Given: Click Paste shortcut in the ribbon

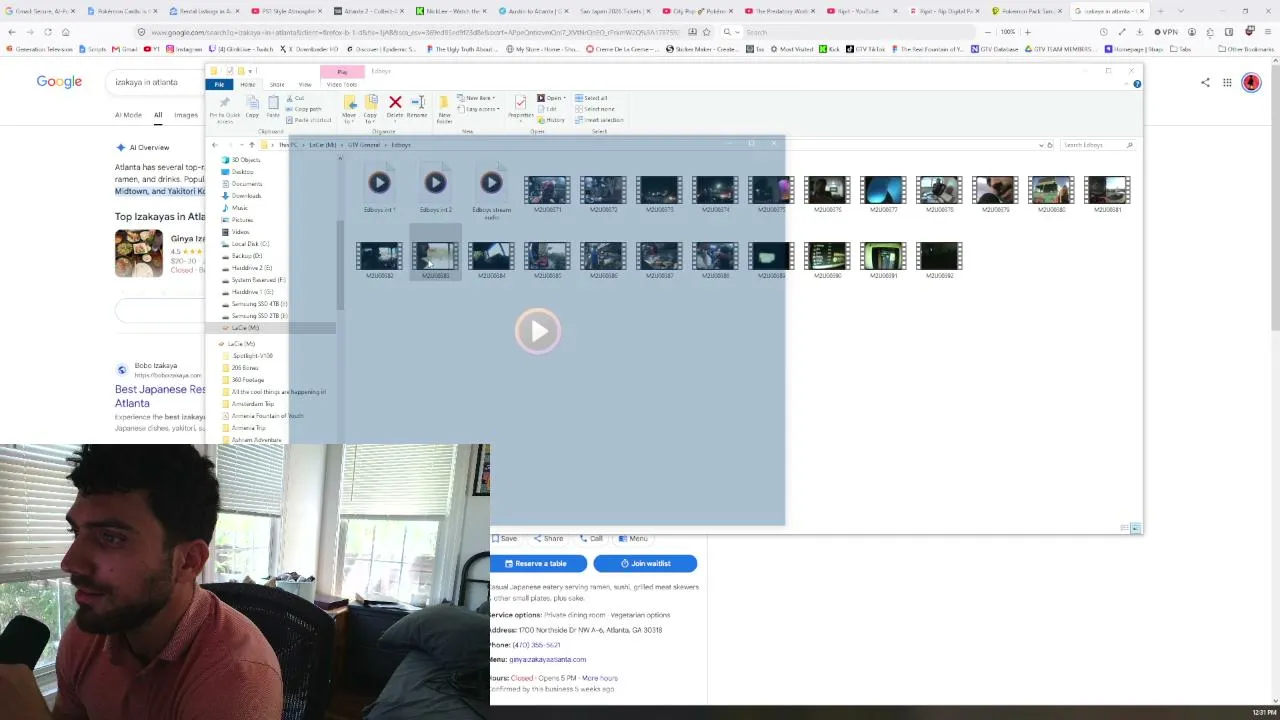Looking at the screenshot, I should 309,120.
